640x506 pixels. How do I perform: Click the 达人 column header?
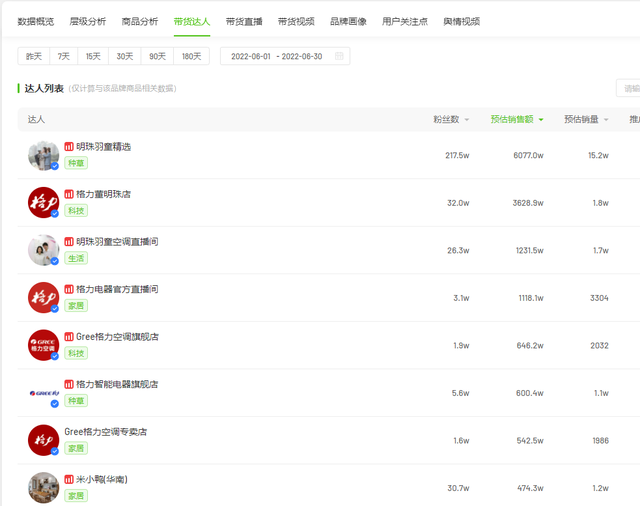pyautogui.click(x=36, y=119)
